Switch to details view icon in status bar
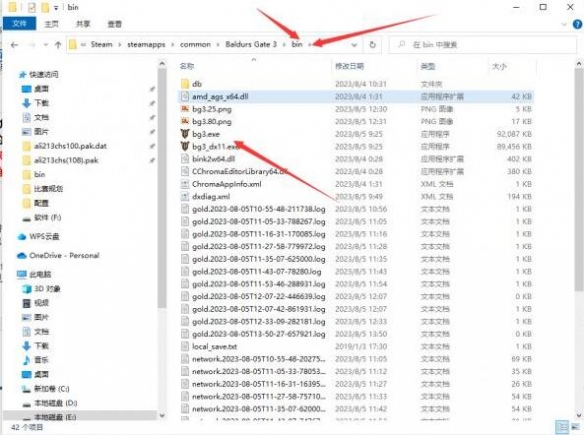The height and width of the screenshot is (435, 584). click(562, 427)
